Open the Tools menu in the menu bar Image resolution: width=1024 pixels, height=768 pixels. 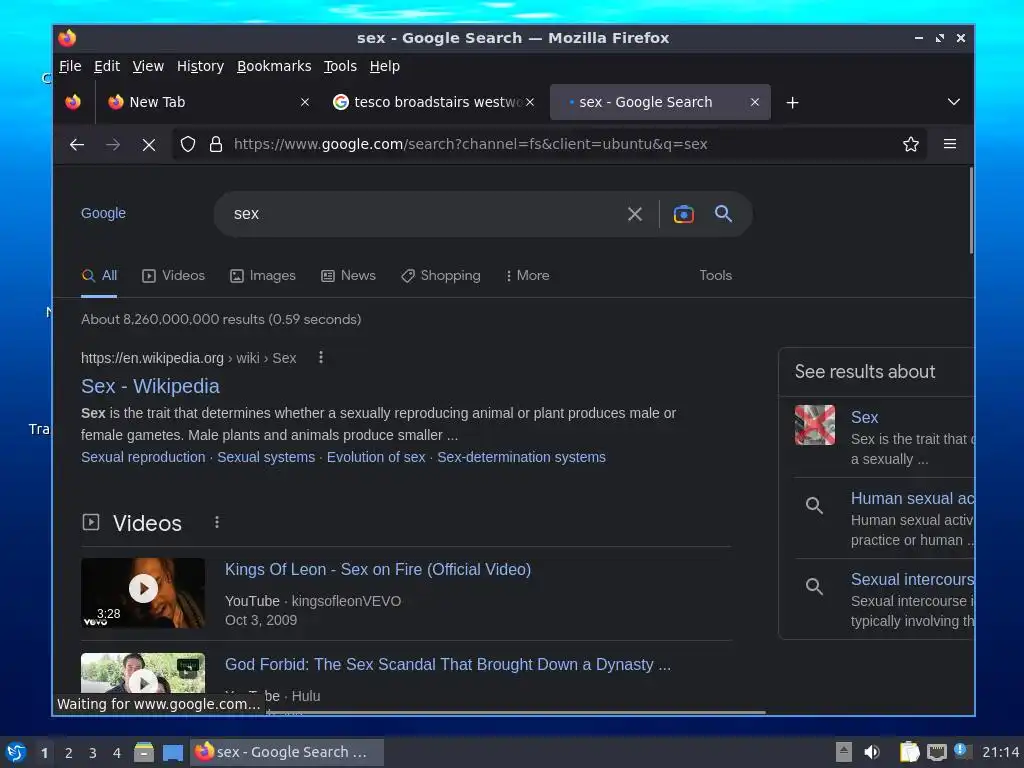(x=340, y=66)
